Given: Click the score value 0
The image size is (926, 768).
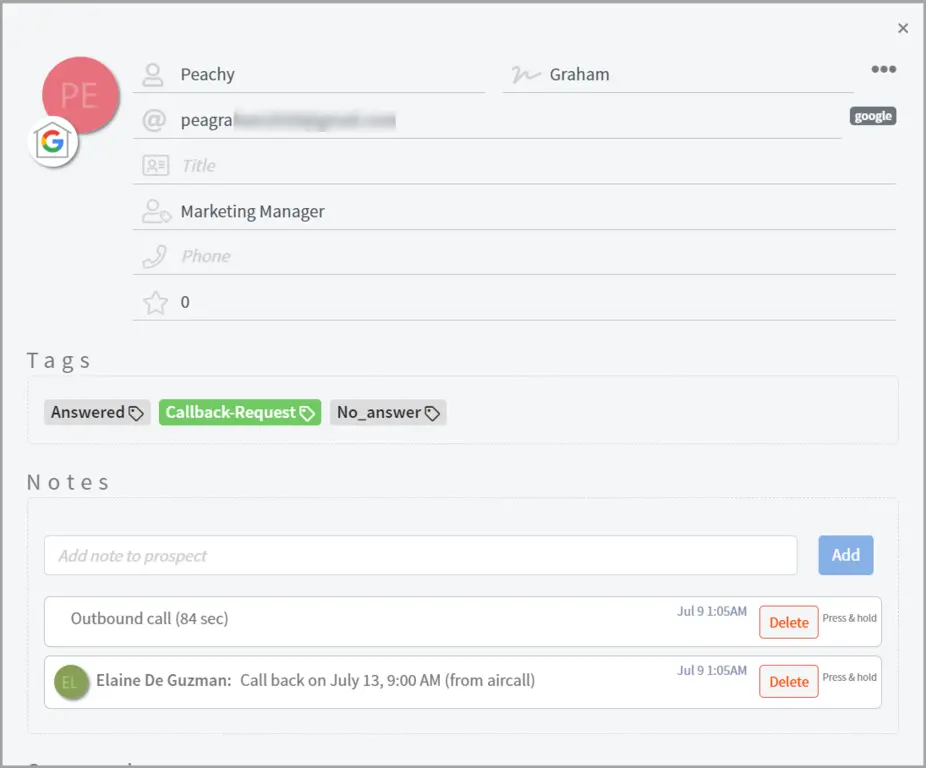Looking at the screenshot, I should tap(185, 302).
